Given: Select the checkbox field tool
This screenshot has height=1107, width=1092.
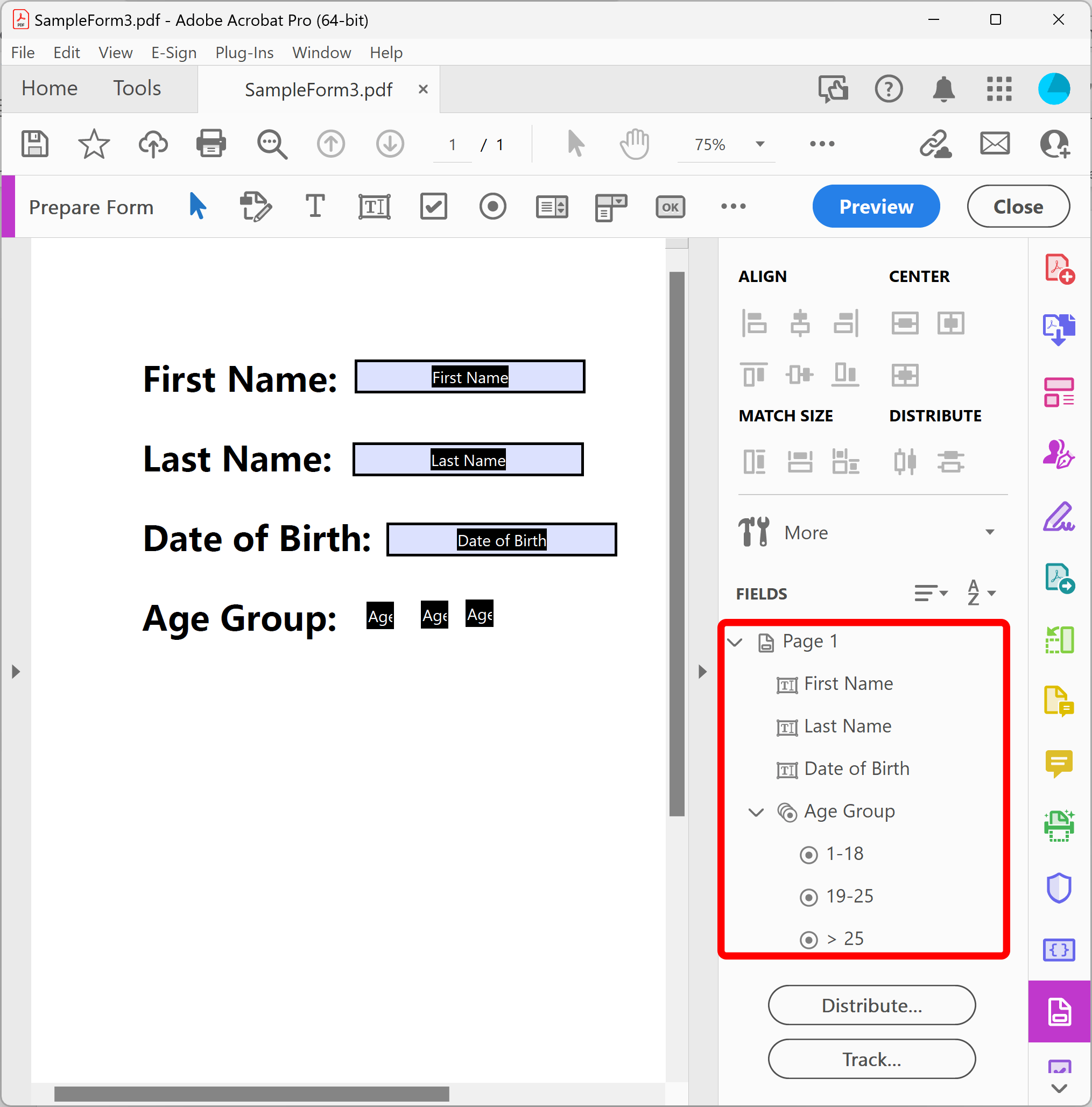Looking at the screenshot, I should pos(434,206).
